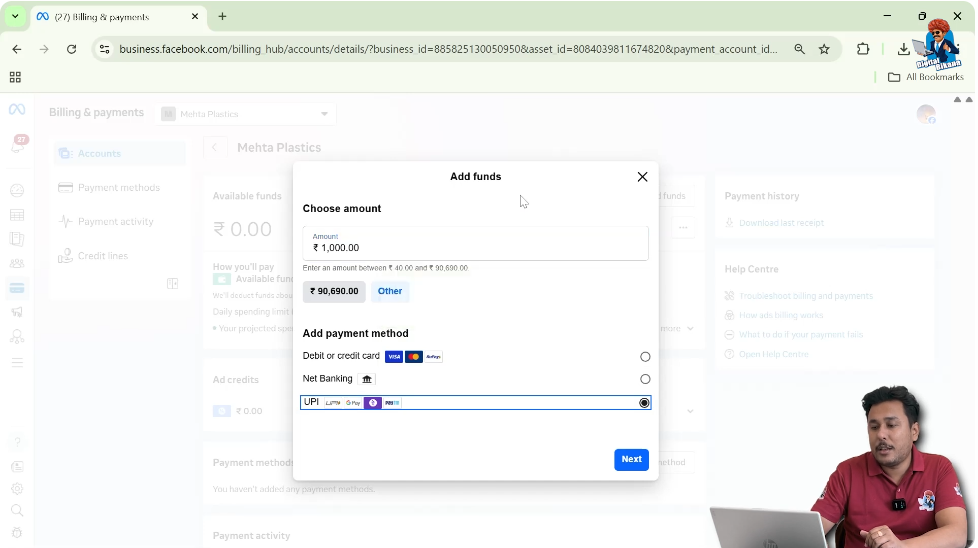Image resolution: width=978 pixels, height=548 pixels.
Task: Click Download last receipt link
Action: [x=781, y=223]
